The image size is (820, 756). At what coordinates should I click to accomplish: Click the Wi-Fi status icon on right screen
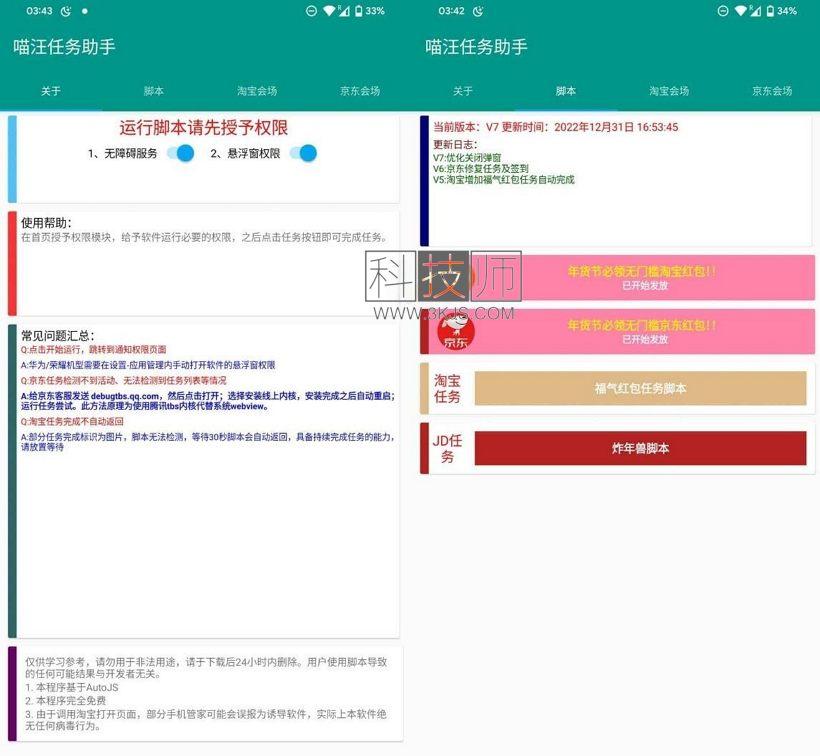[741, 10]
